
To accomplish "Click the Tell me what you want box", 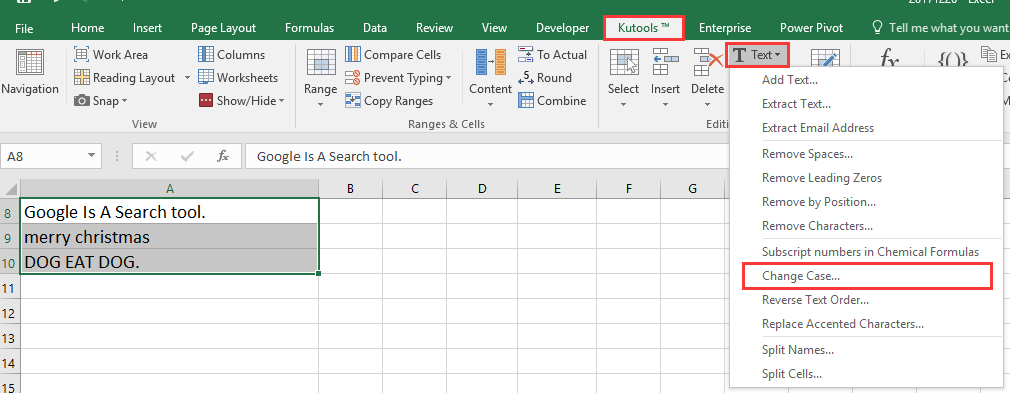I will tap(940, 28).
